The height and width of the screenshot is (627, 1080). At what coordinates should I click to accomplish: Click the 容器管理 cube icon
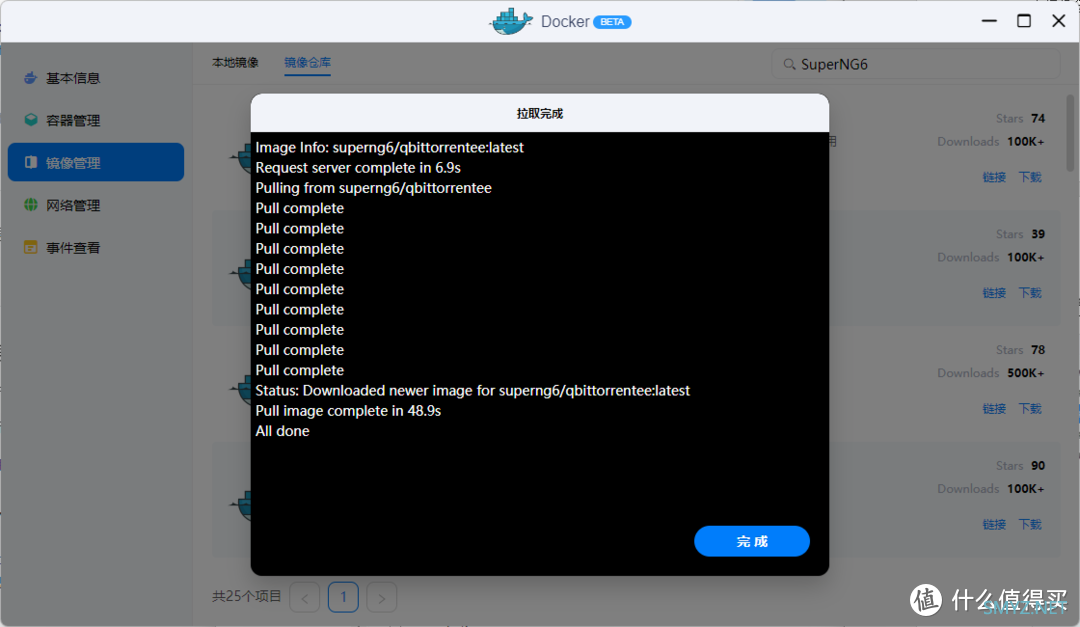click(30, 120)
